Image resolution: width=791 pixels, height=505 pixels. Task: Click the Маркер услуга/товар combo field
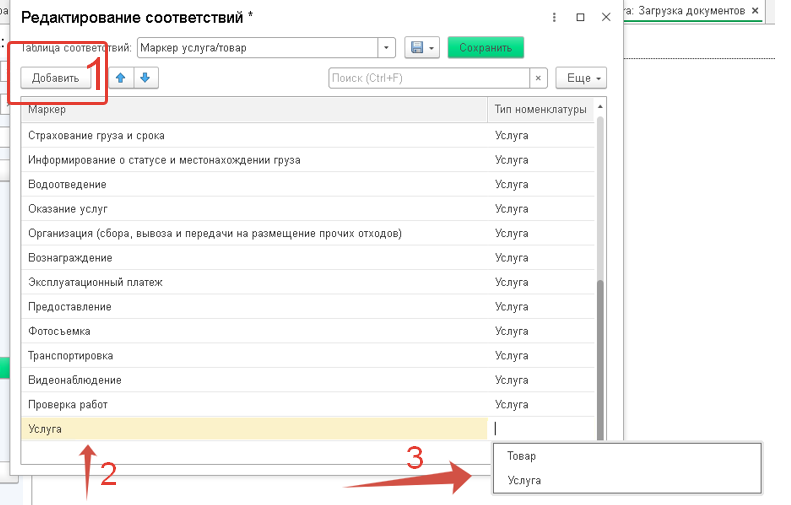pyautogui.click(x=258, y=48)
